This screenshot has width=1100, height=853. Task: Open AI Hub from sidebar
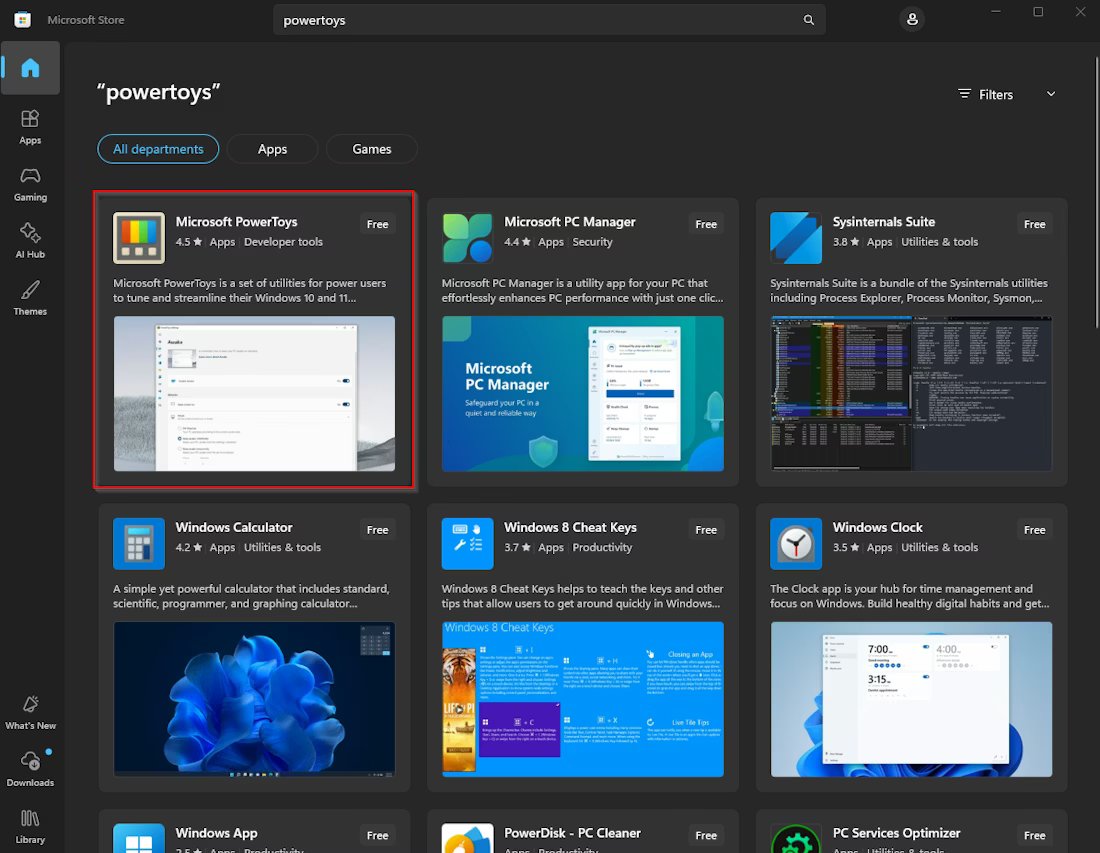(30, 240)
